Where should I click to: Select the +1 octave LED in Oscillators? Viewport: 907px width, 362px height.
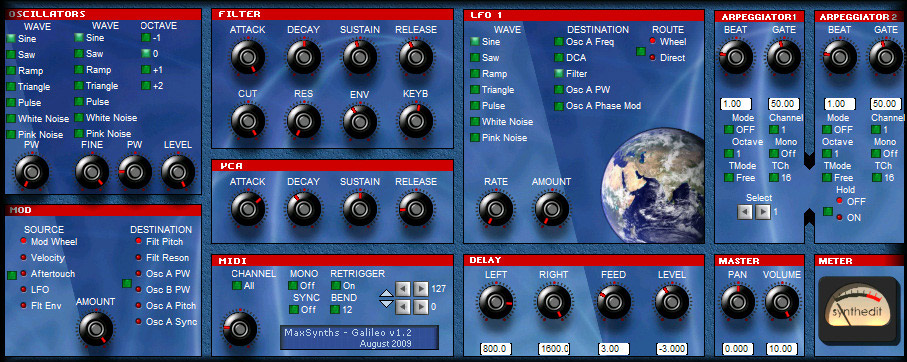146,70
